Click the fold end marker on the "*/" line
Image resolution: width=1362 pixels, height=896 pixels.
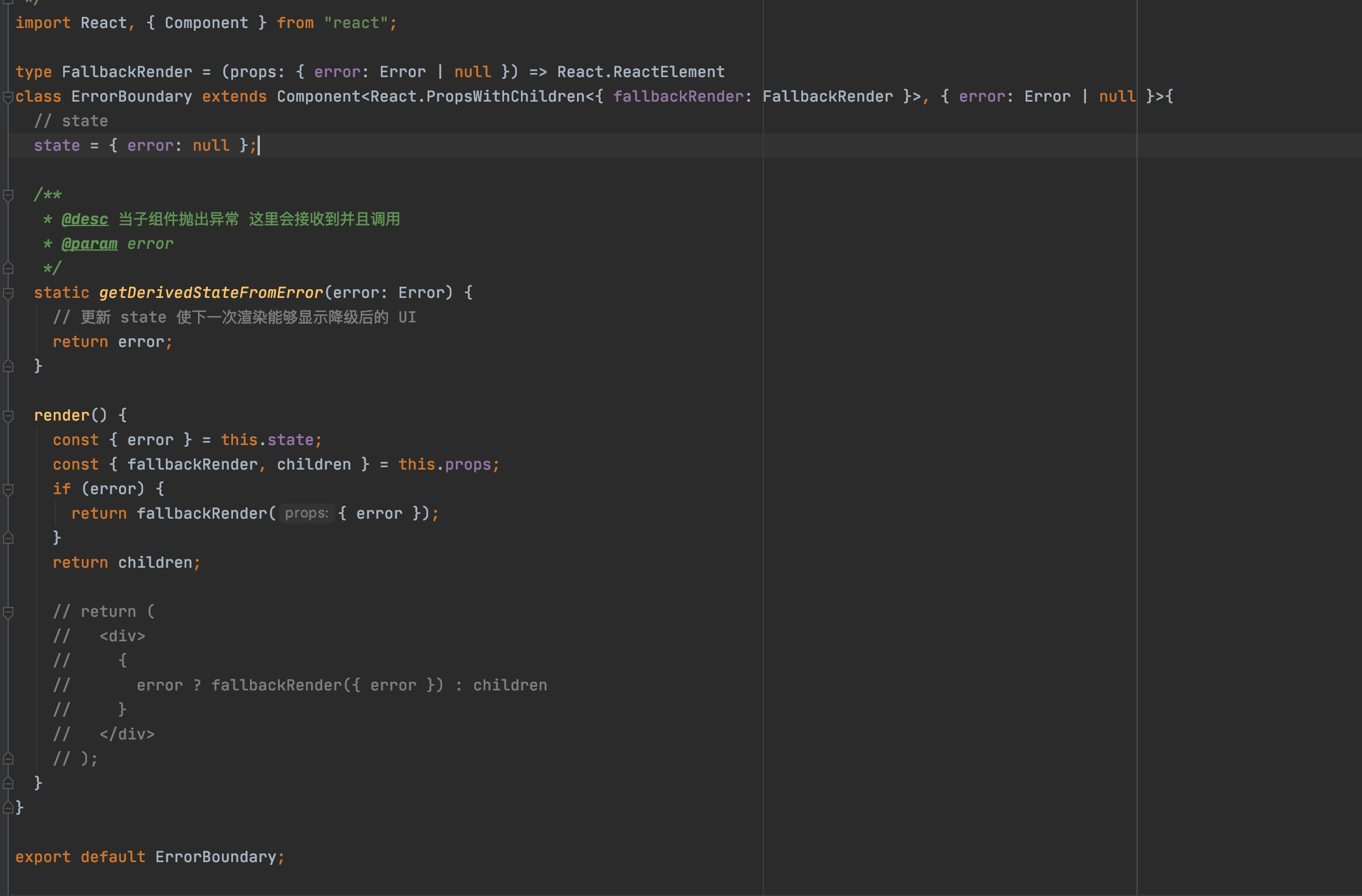click(8, 268)
